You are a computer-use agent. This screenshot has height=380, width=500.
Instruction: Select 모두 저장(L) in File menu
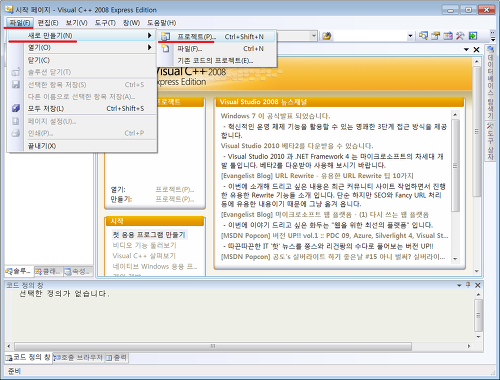[x=82, y=108]
